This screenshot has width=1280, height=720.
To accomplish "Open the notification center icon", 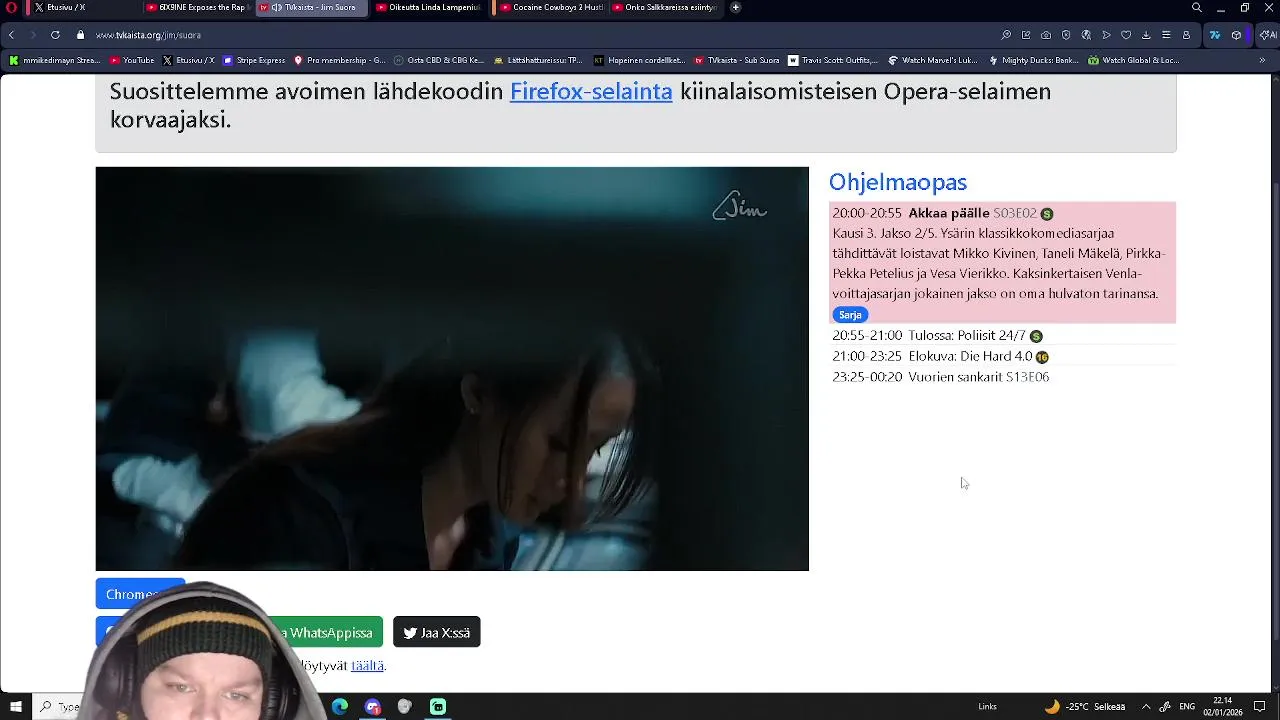I will click(1260, 707).
